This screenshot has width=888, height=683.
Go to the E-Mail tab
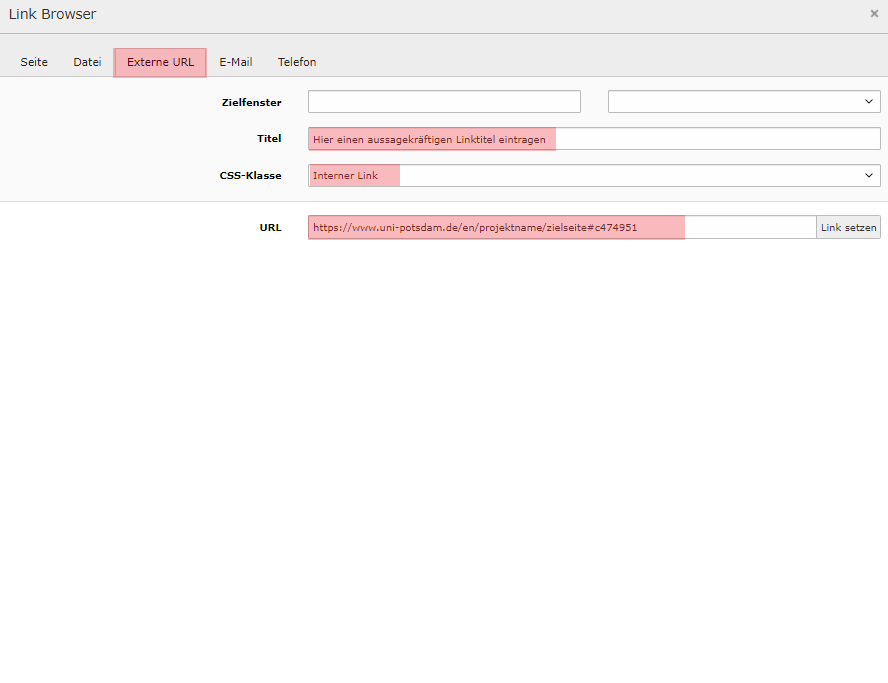236,62
